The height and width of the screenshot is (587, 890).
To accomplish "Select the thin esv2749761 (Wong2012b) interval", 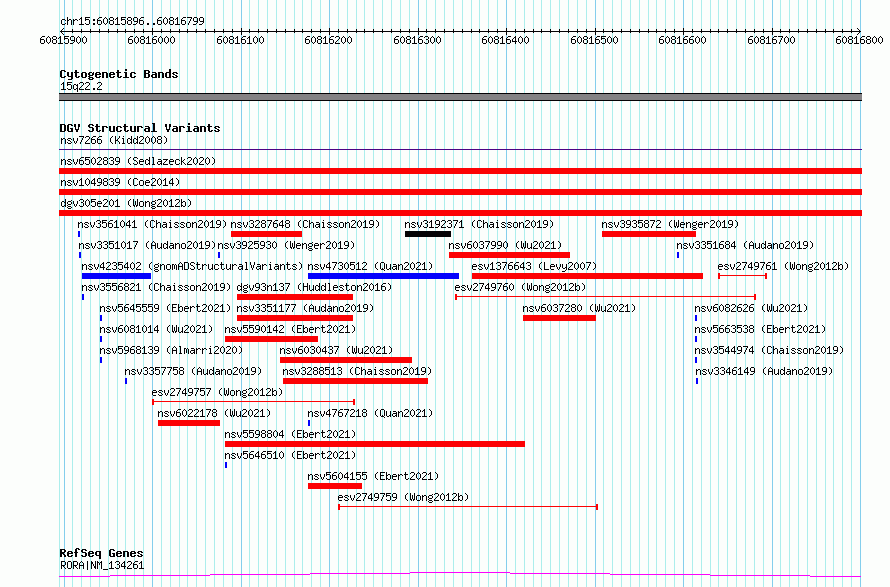I will (742, 276).
